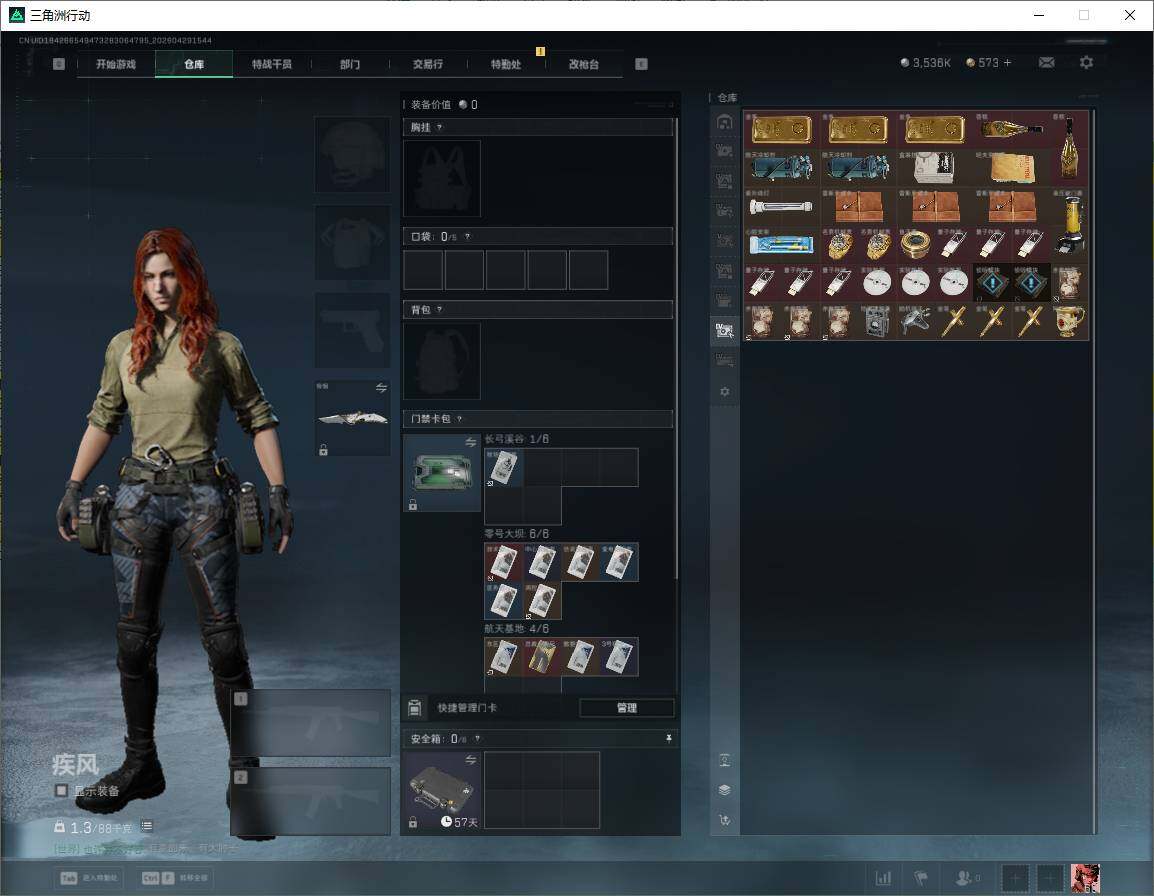Select the safe box case item
The height and width of the screenshot is (896, 1154).
pyautogui.click(x=442, y=790)
